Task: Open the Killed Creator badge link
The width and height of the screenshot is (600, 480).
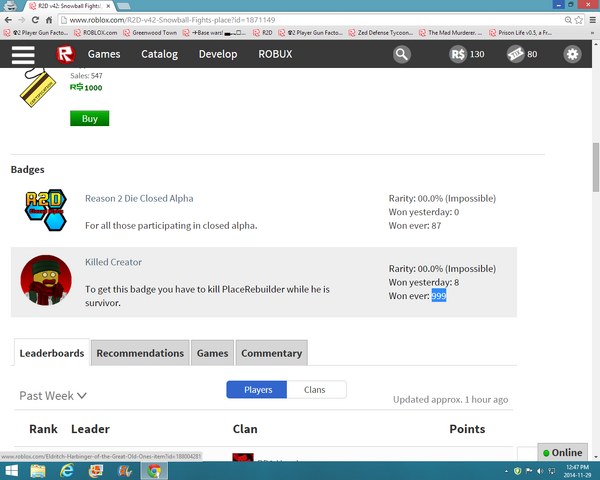Action: click(x=113, y=262)
